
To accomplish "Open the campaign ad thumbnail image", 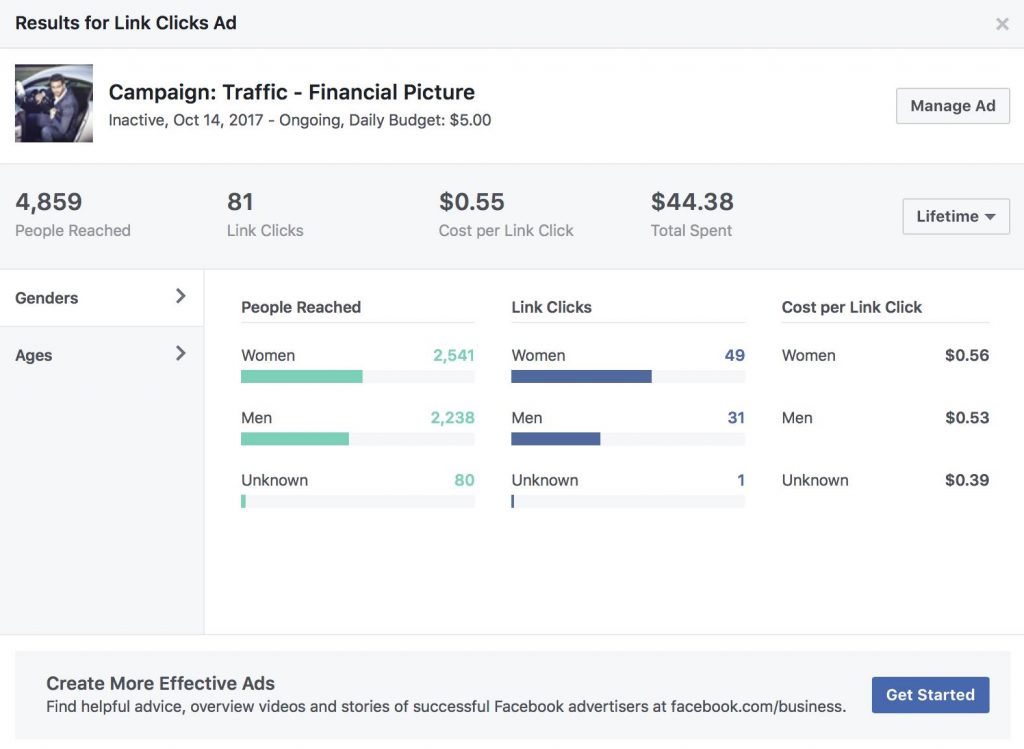I will [54, 103].
